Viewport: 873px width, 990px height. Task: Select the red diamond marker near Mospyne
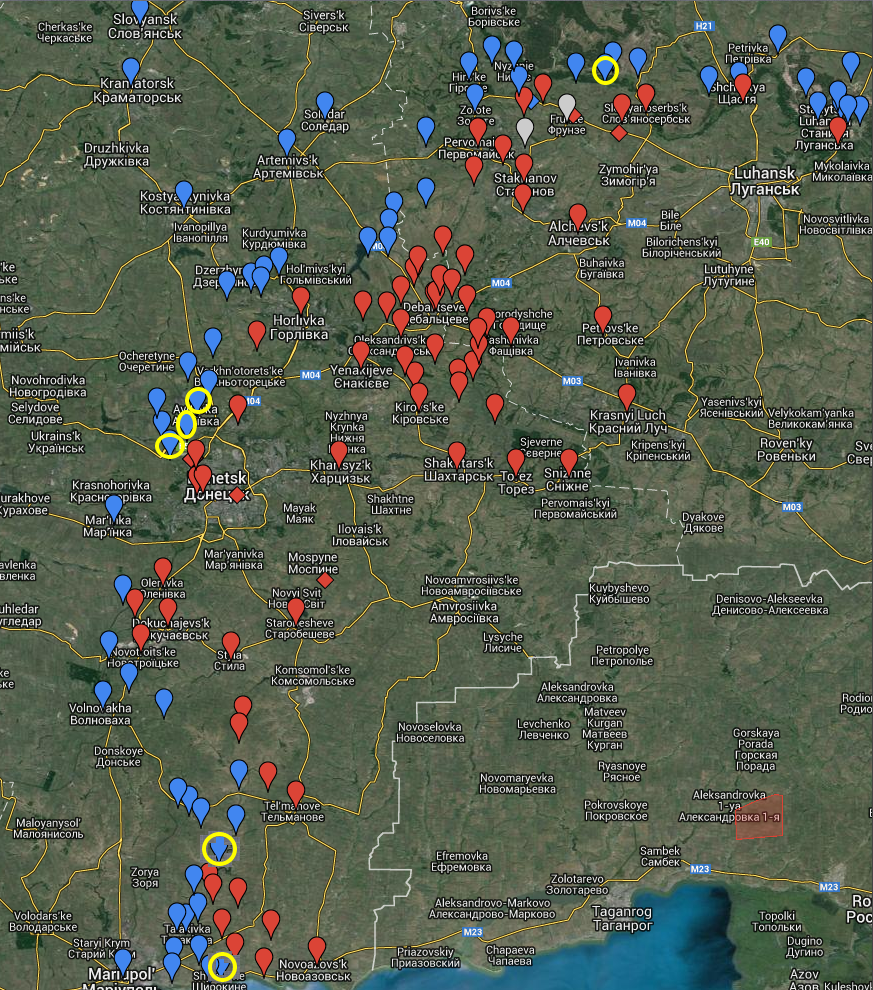[325, 580]
